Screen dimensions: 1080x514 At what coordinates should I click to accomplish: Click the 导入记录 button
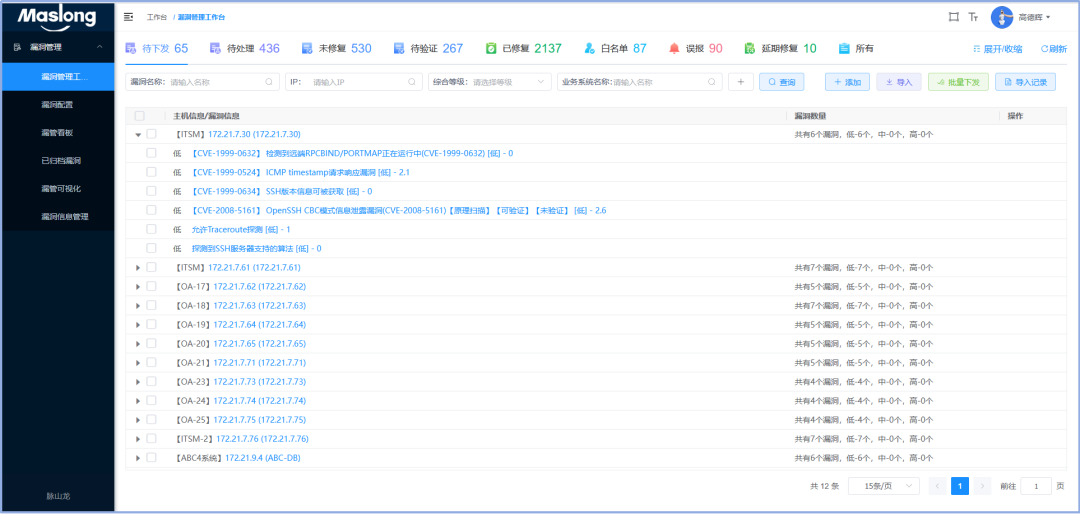[1026, 82]
